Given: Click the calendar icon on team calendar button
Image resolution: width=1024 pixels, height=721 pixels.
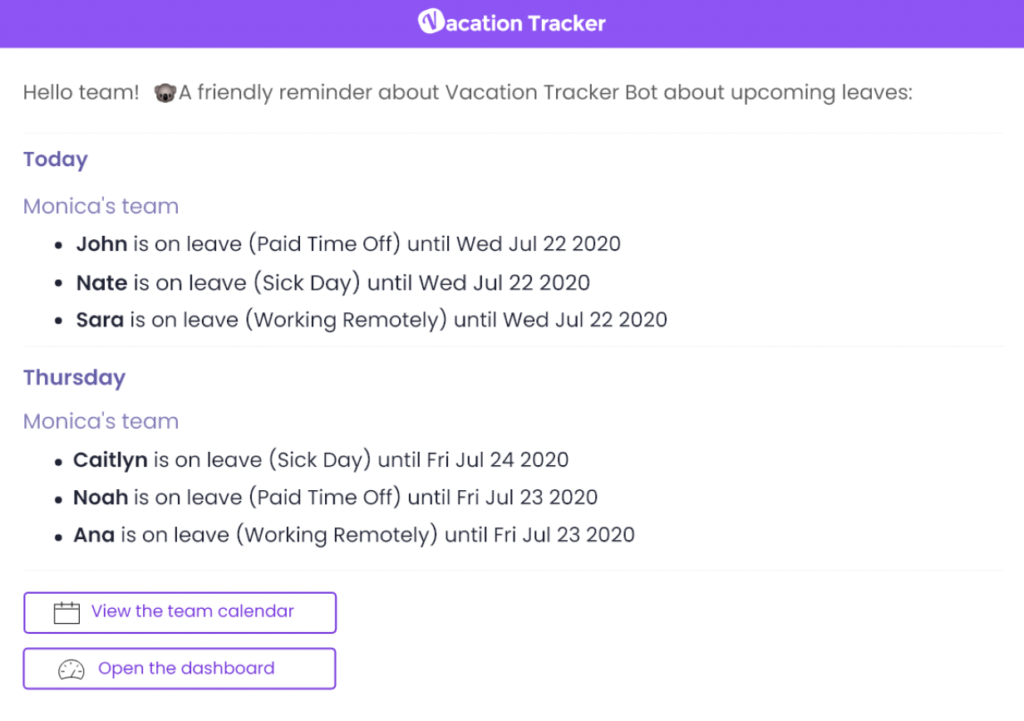Looking at the screenshot, I should click(x=67, y=613).
